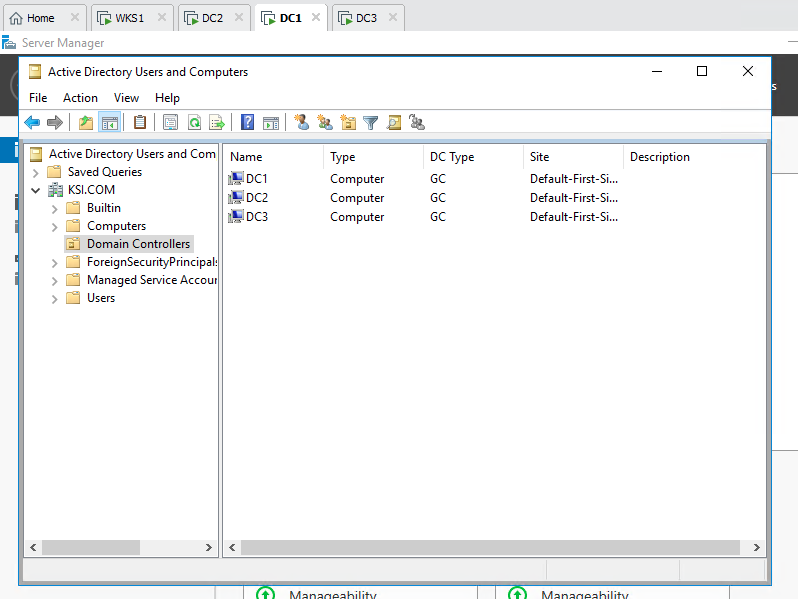Image resolution: width=798 pixels, height=599 pixels.
Task: Click the DC3 computer icon in list
Action: [236, 216]
